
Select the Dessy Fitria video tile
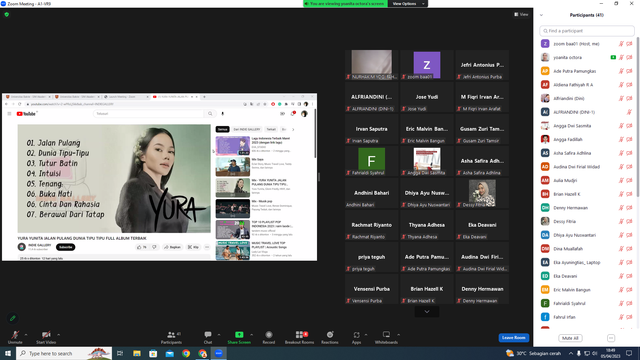[x=482, y=193]
